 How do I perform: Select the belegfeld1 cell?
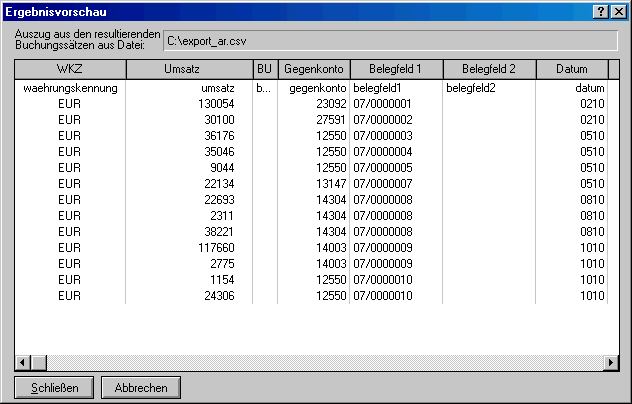(x=377, y=88)
